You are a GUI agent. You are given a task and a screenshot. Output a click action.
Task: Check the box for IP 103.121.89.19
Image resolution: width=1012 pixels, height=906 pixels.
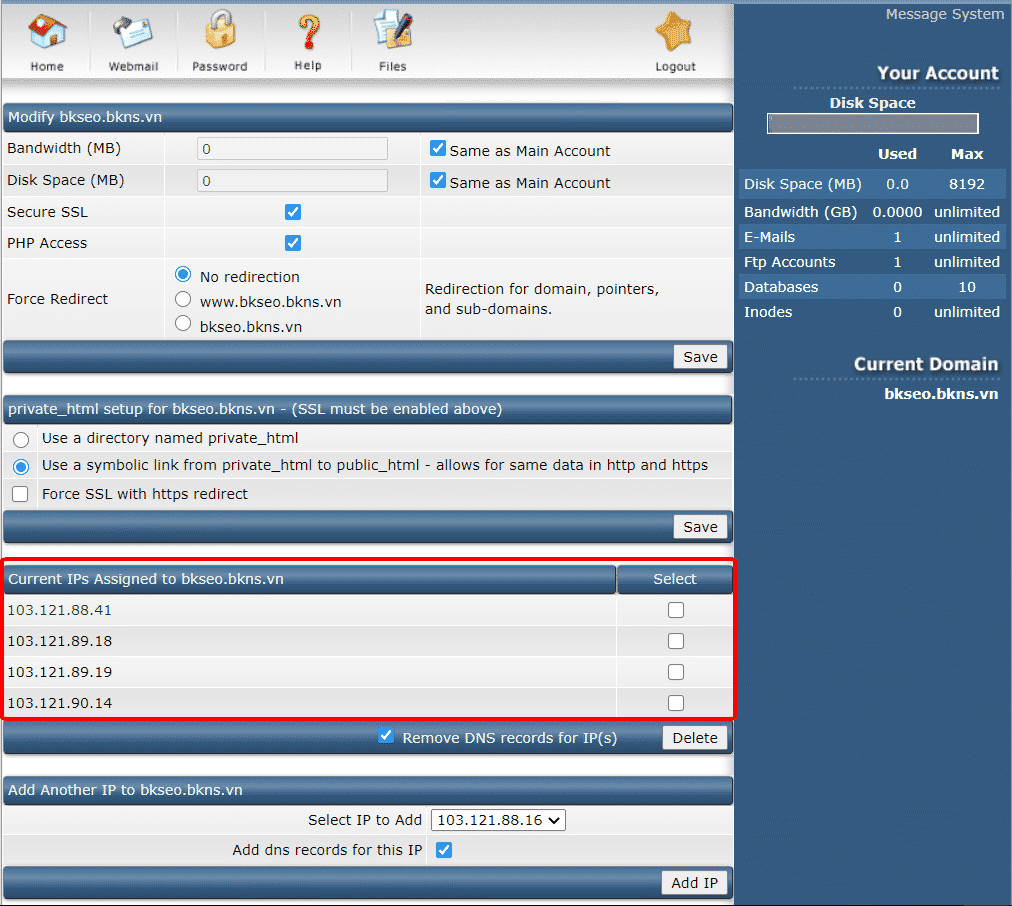676,672
